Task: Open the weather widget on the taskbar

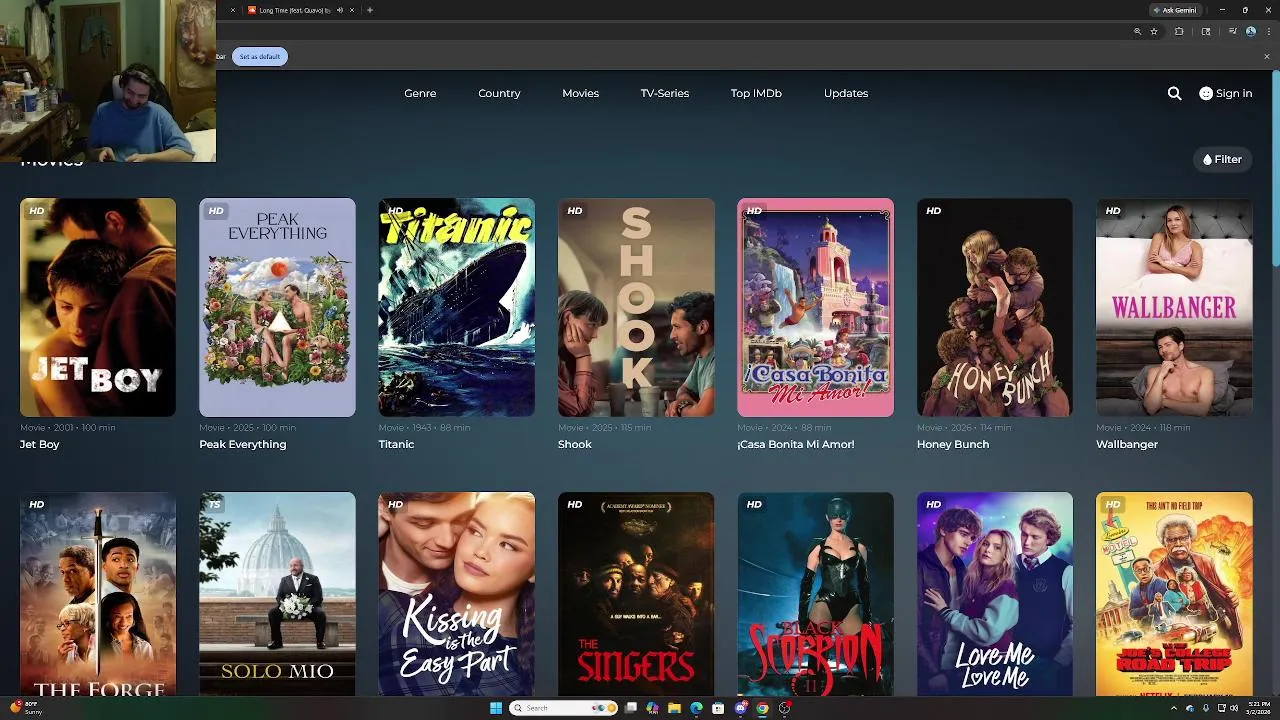Action: tap(27, 708)
